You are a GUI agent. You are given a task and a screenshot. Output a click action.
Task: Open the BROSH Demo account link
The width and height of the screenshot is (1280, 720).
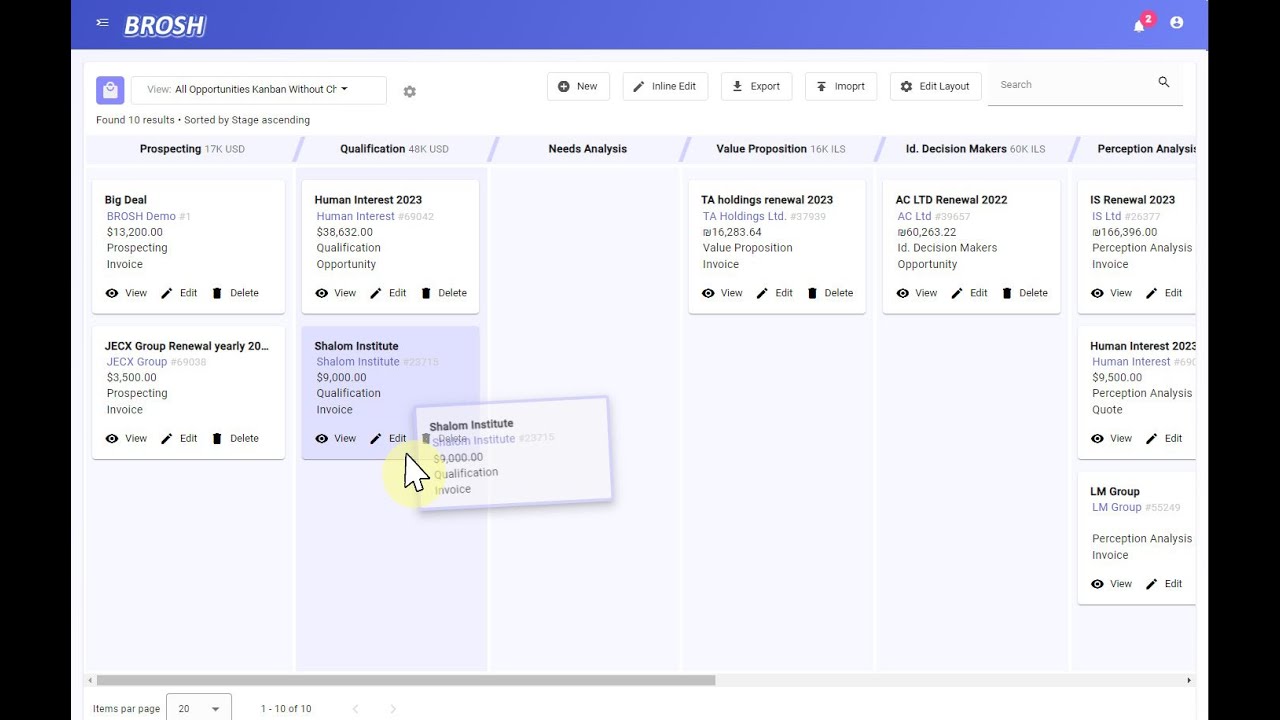click(x=141, y=216)
